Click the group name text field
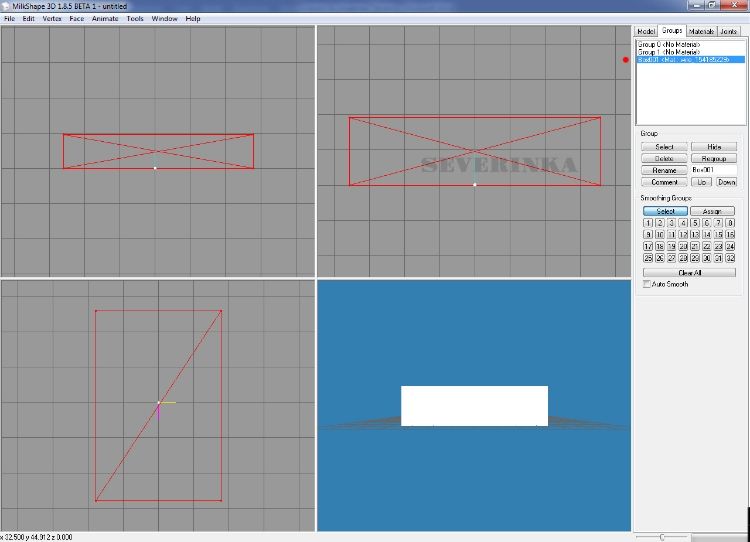This screenshot has width=750, height=542. click(x=713, y=170)
